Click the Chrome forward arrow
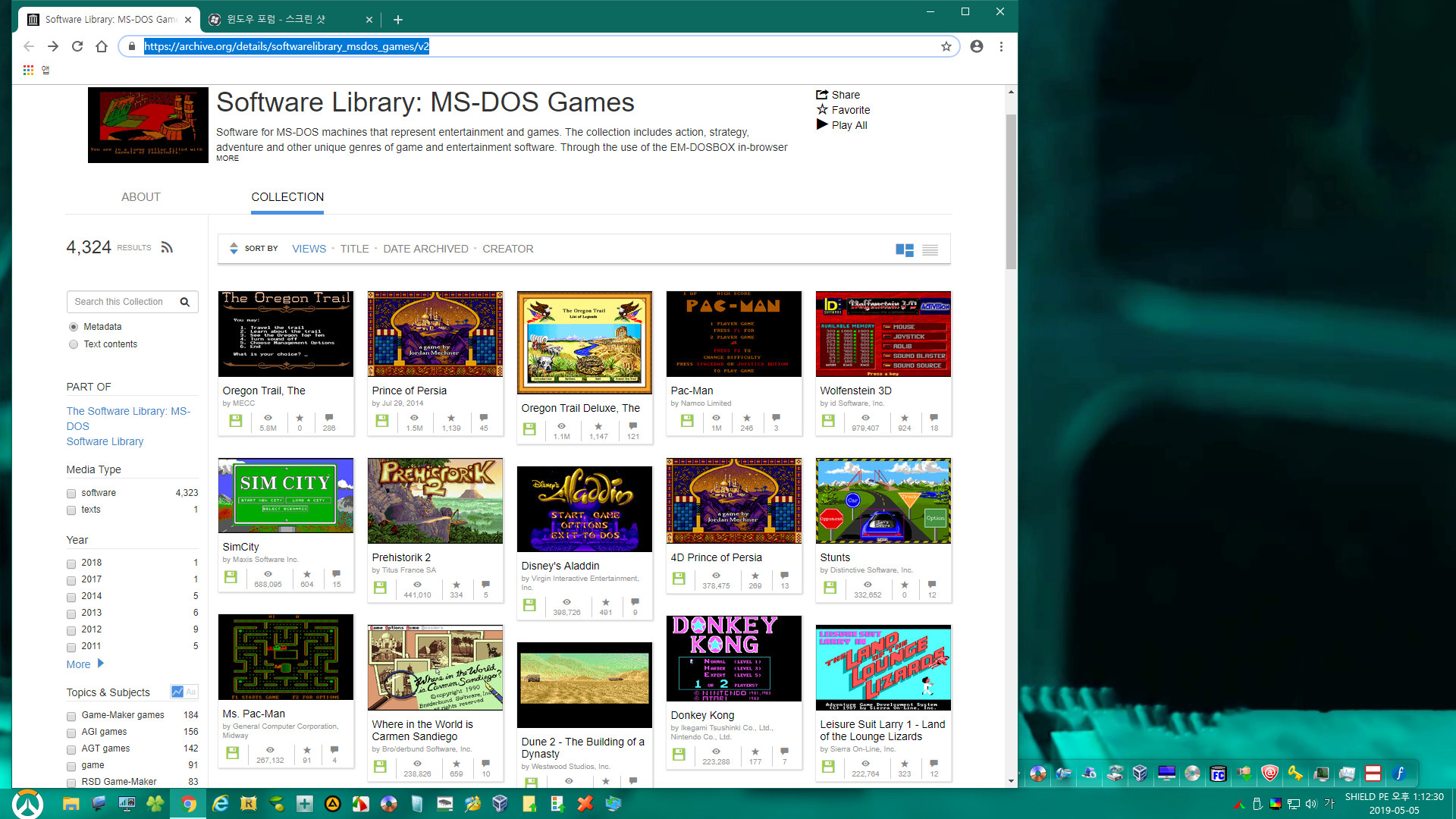This screenshot has height=819, width=1456. coord(53,46)
